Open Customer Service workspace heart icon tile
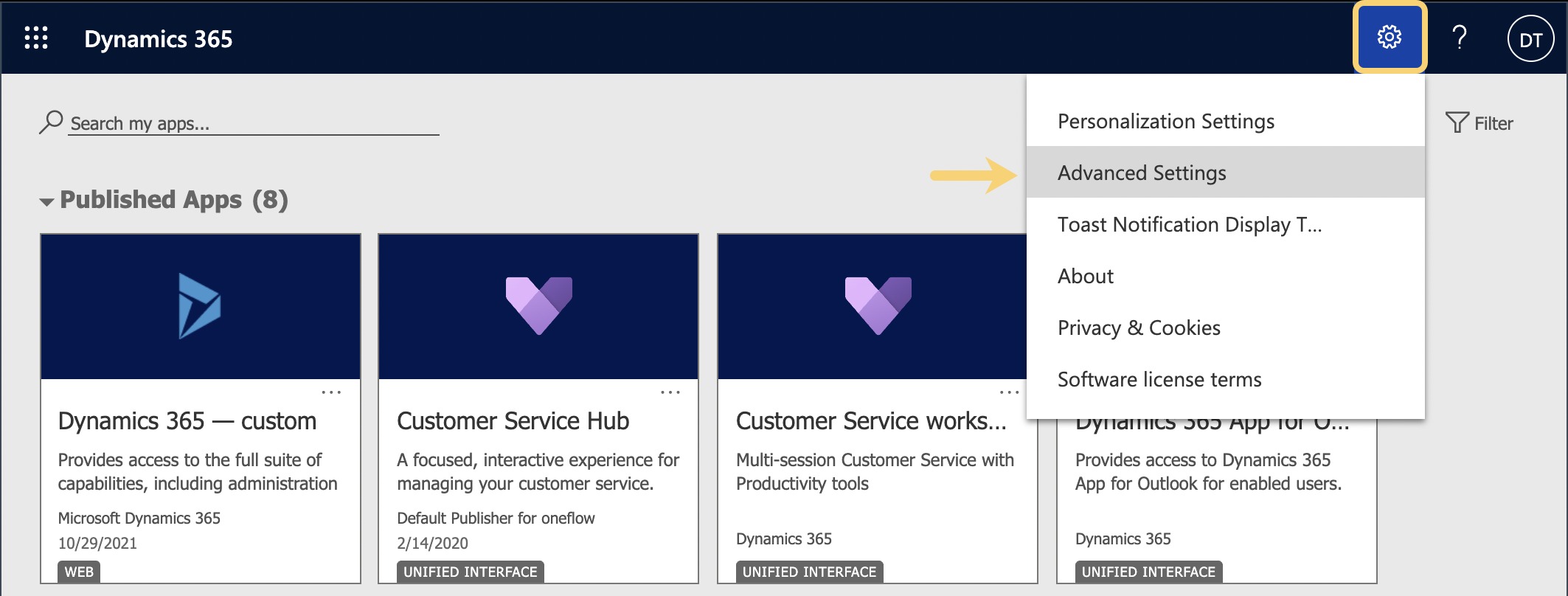The height and width of the screenshot is (596, 1568). click(x=878, y=306)
